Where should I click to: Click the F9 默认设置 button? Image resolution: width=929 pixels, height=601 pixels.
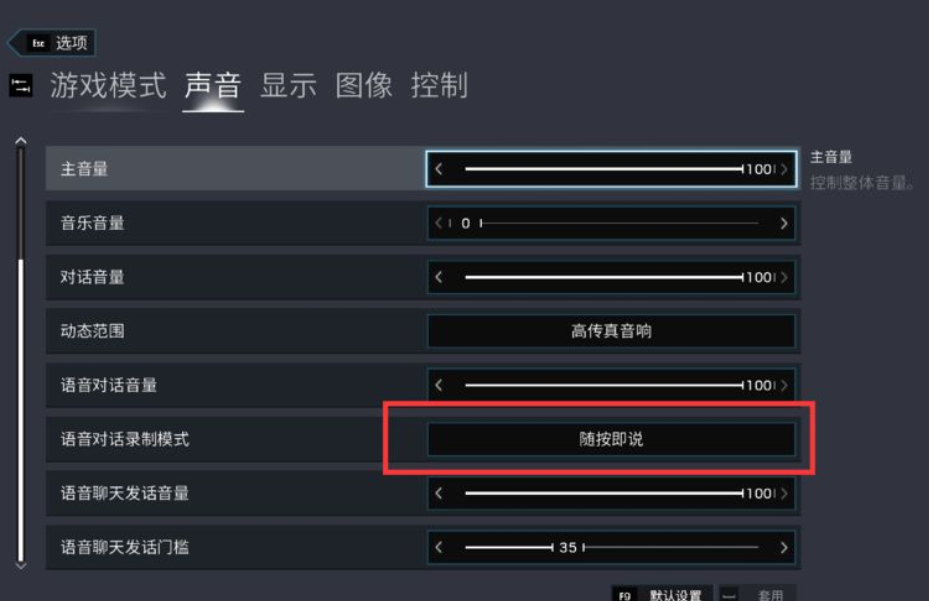(661, 594)
